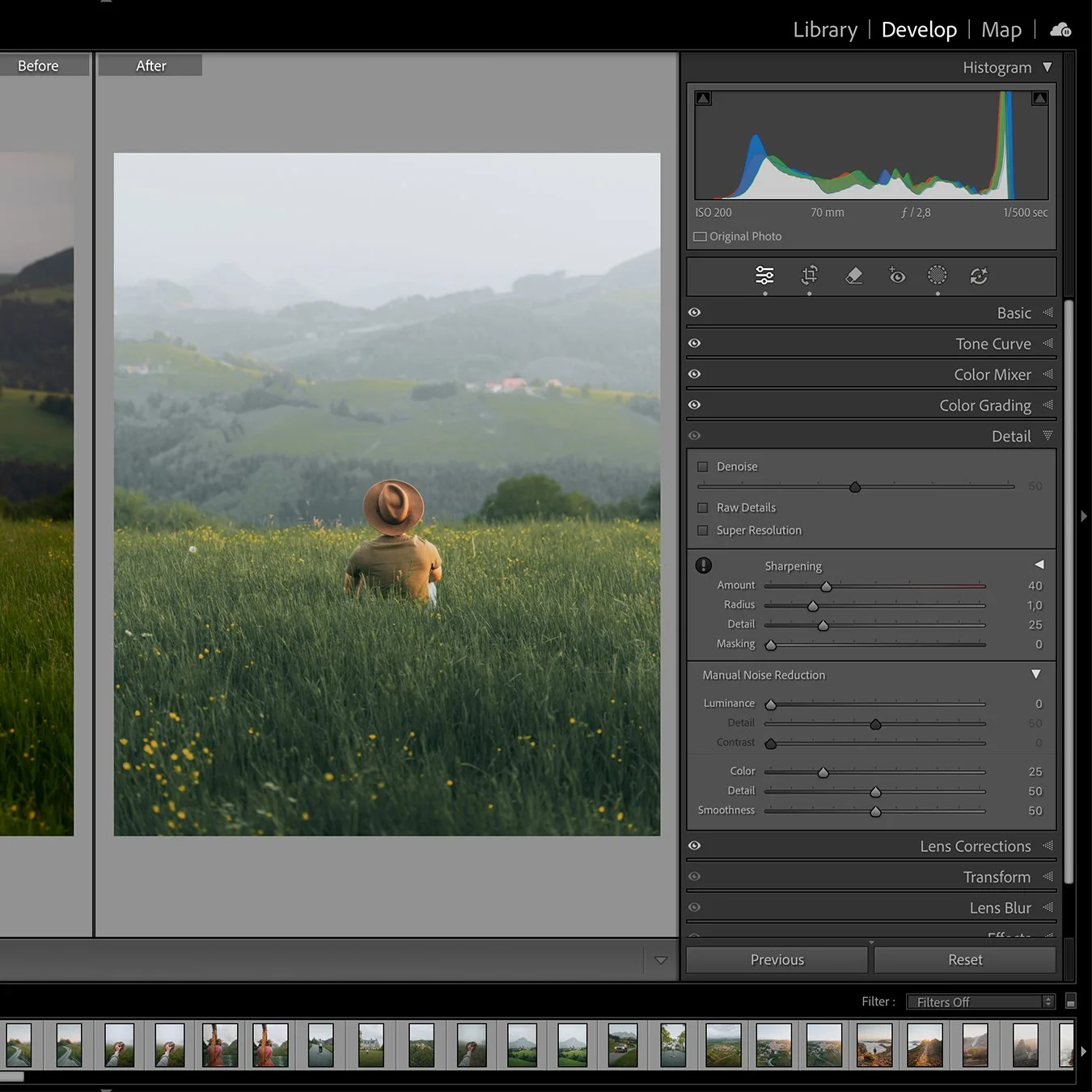Click the Sharpening Radius value 1,0
Image resolution: width=1092 pixels, height=1092 pixels.
click(x=1035, y=605)
